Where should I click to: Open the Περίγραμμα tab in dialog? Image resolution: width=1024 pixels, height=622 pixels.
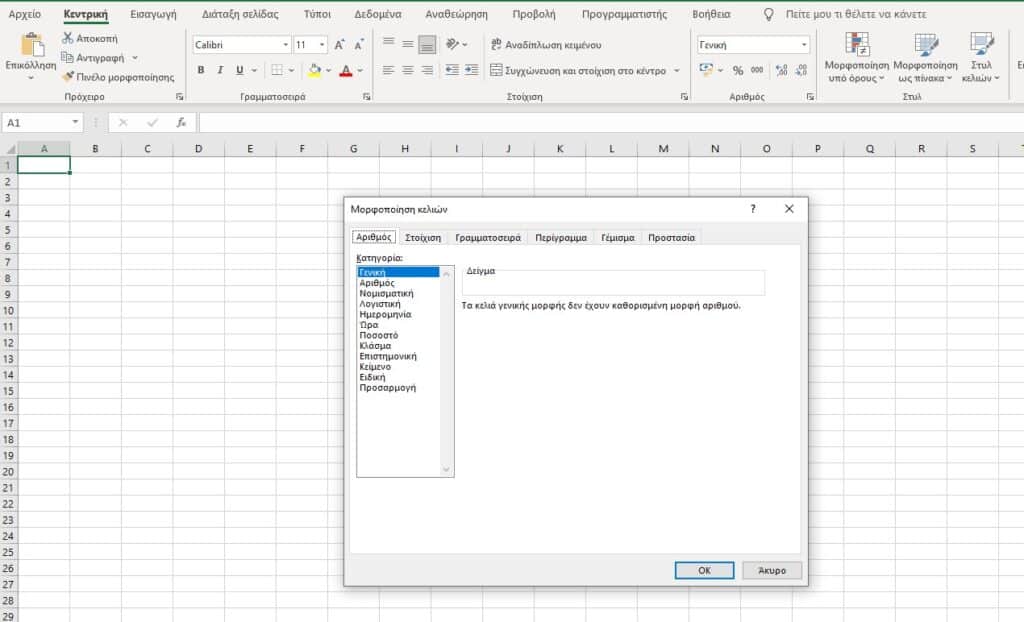point(561,238)
